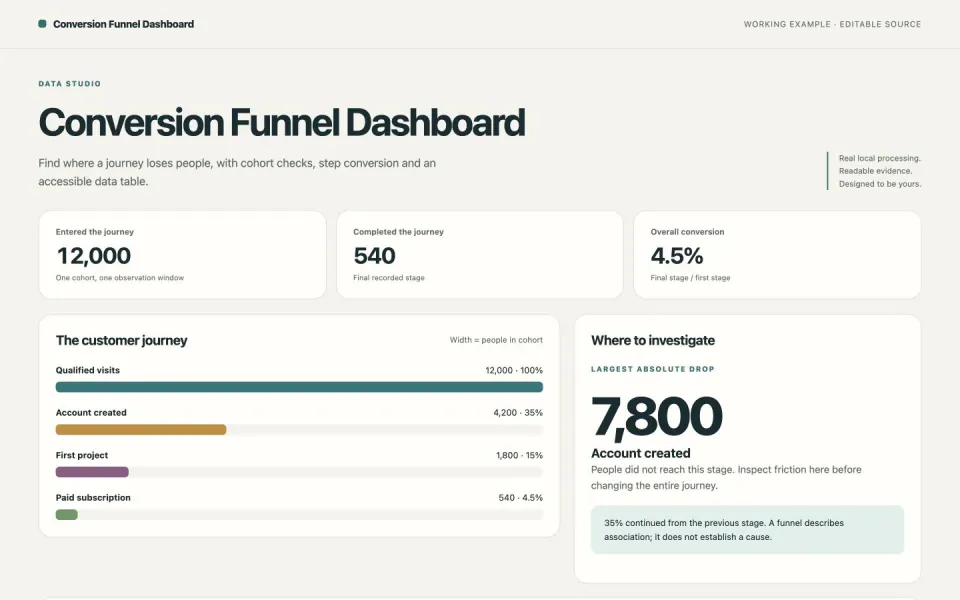Click the 'Final recorded stage' caption
The height and width of the screenshot is (600, 960).
[x=388, y=277]
